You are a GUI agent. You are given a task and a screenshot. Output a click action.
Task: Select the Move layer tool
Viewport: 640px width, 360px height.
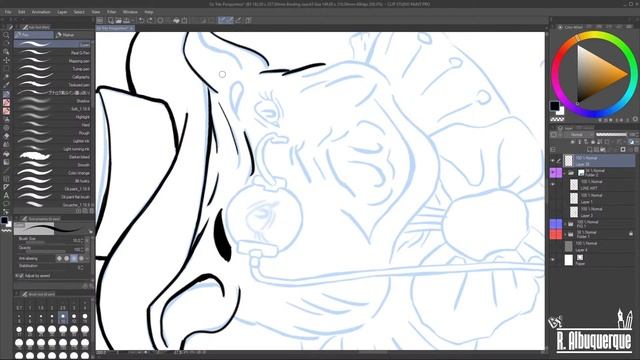pos(6,60)
